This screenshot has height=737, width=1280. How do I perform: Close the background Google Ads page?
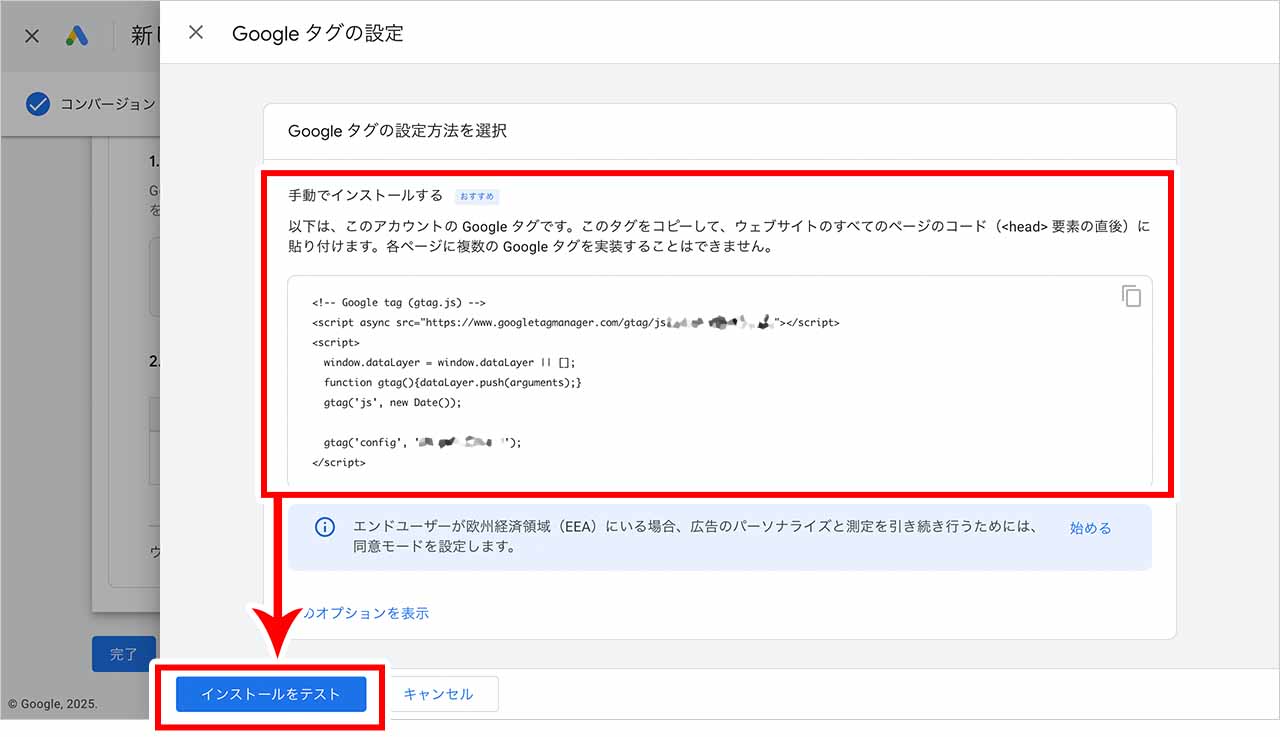(x=32, y=36)
